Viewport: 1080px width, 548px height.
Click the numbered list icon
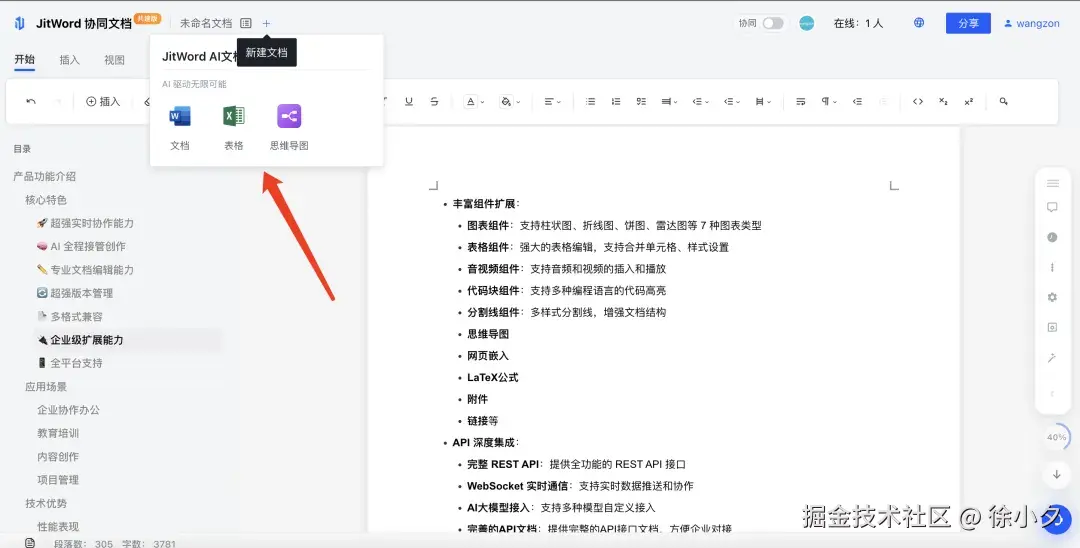(x=616, y=101)
